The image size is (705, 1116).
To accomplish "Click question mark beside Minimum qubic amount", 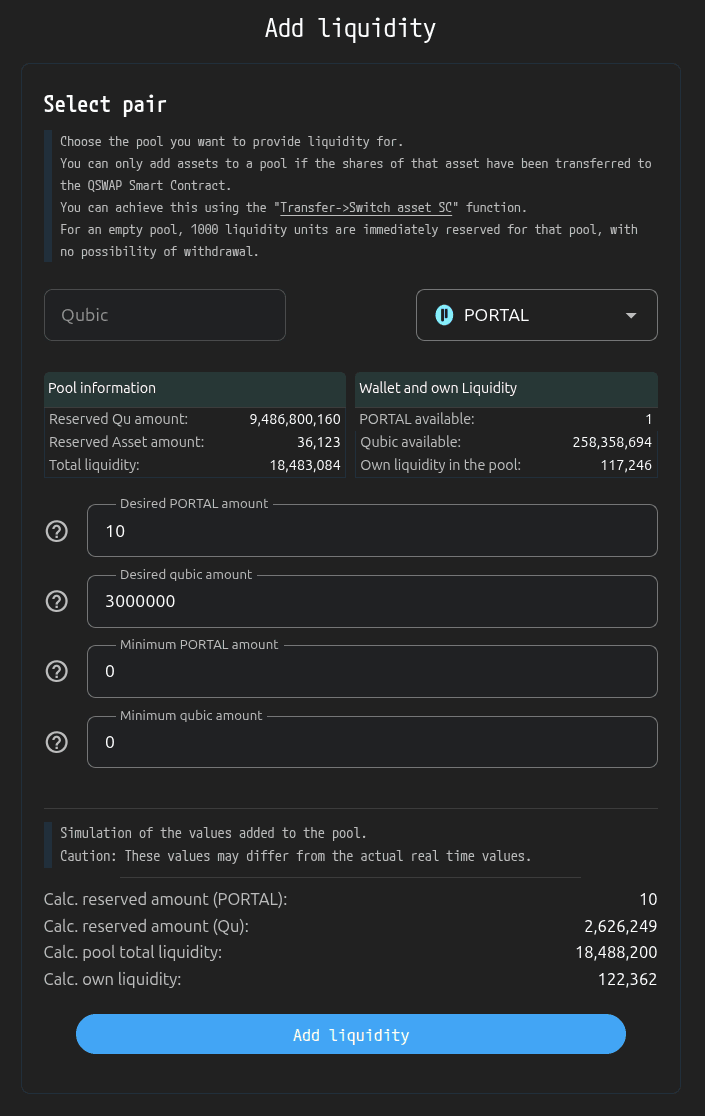I will (57, 742).
